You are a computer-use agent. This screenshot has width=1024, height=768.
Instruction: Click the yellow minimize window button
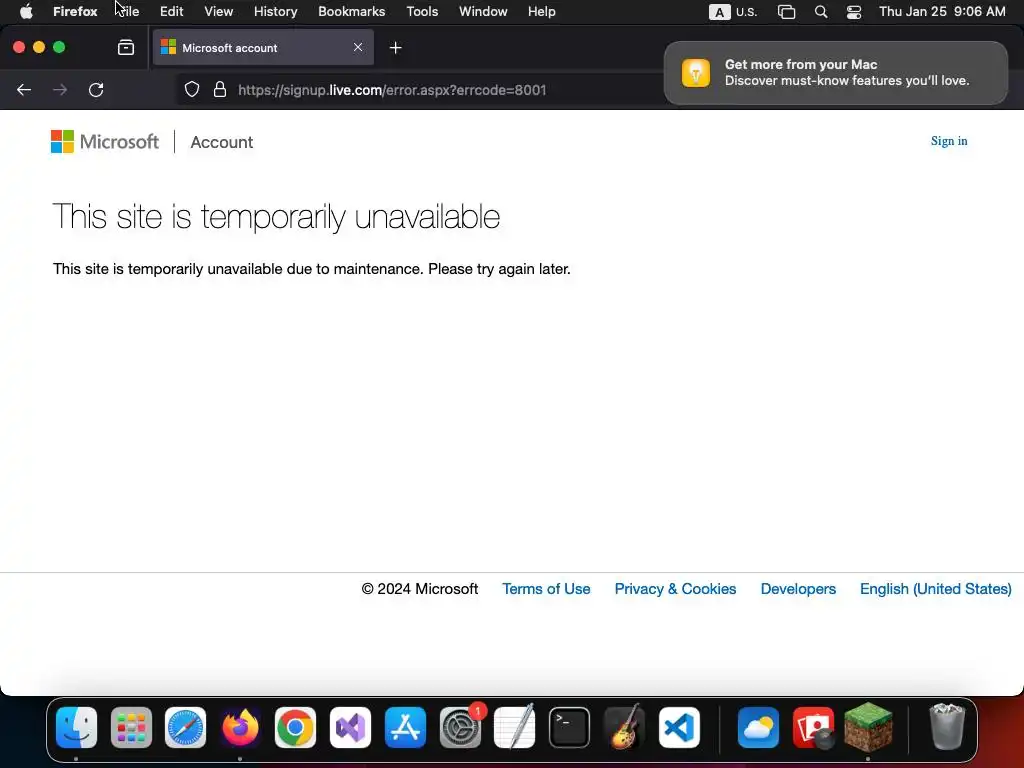[x=39, y=47]
